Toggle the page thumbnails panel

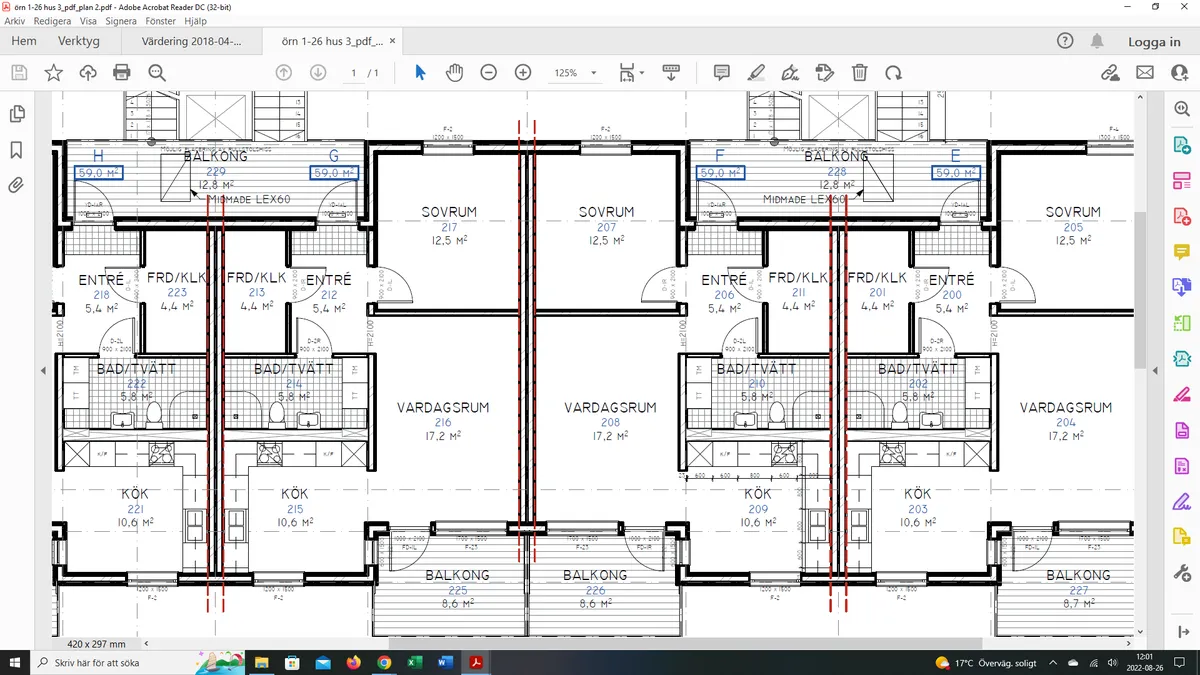pyautogui.click(x=17, y=114)
